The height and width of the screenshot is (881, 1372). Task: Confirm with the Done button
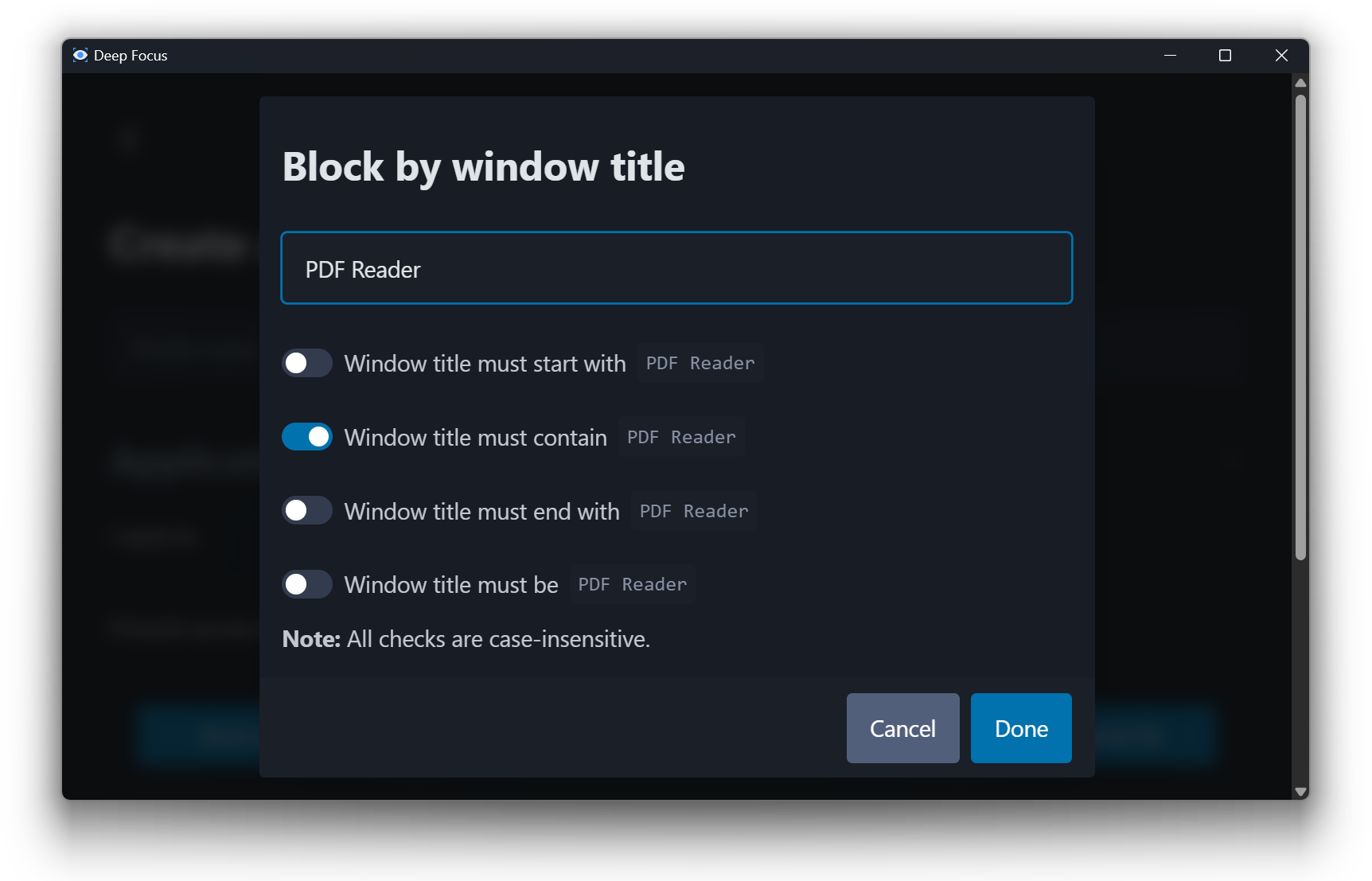coord(1020,728)
